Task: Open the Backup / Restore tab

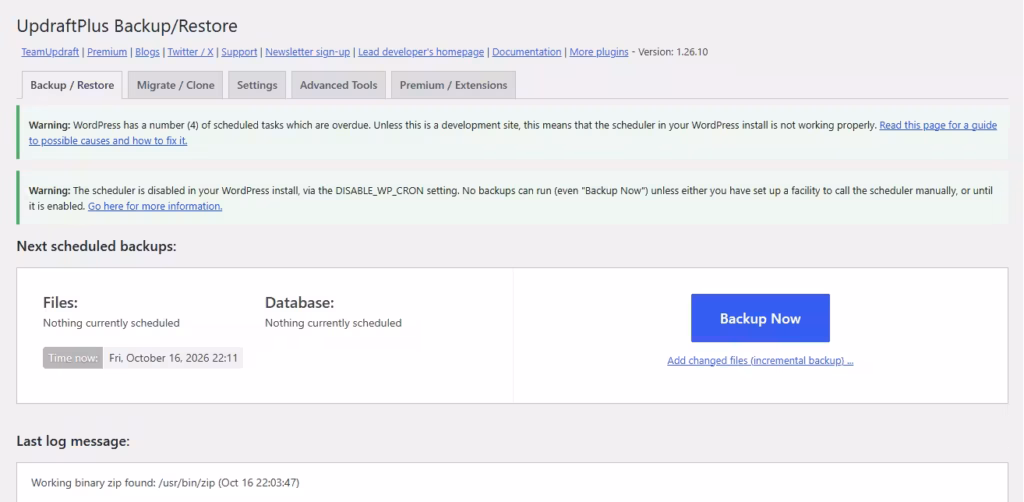Action: (x=72, y=85)
